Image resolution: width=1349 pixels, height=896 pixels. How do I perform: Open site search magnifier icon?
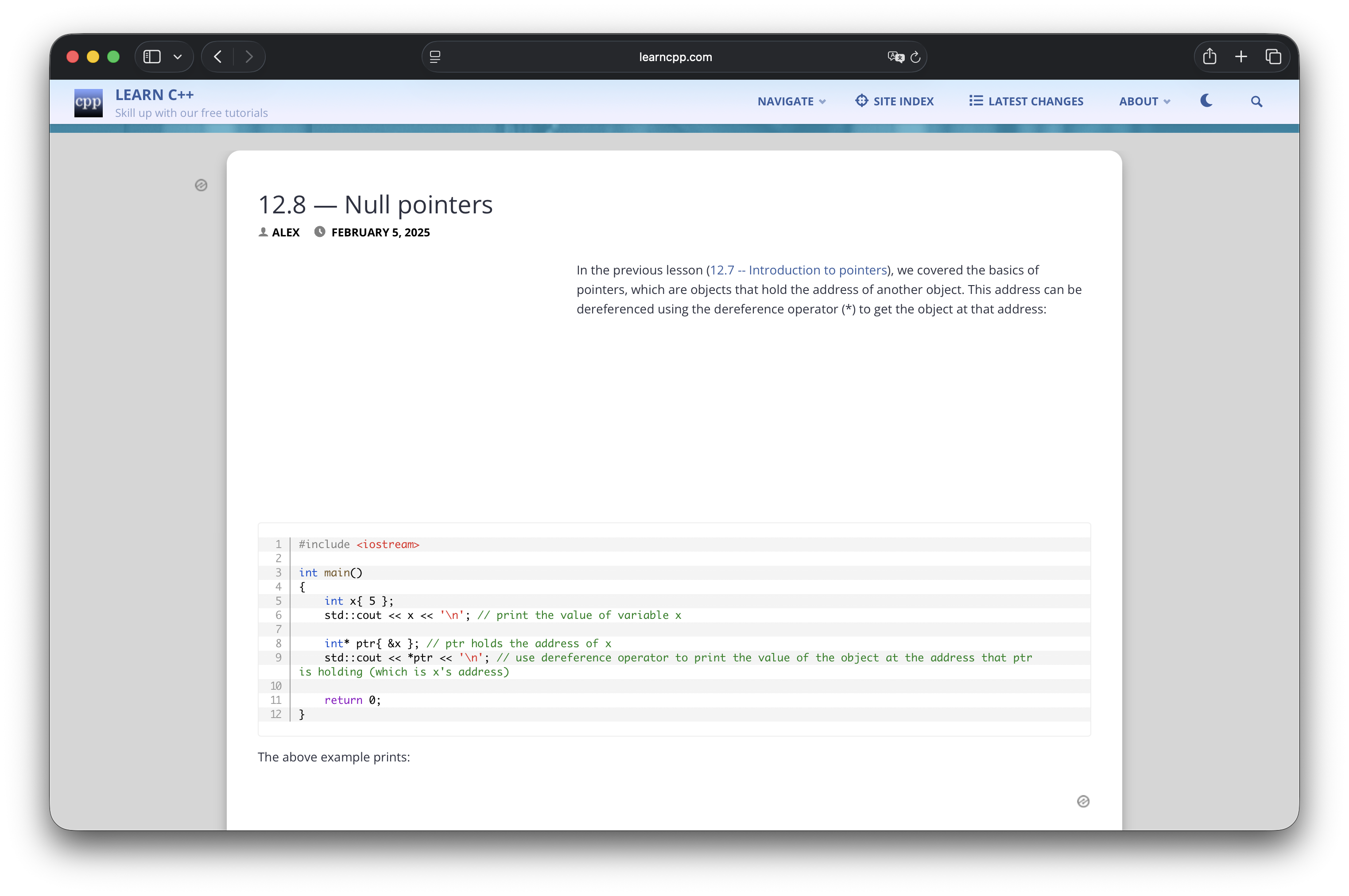pos(1256,101)
